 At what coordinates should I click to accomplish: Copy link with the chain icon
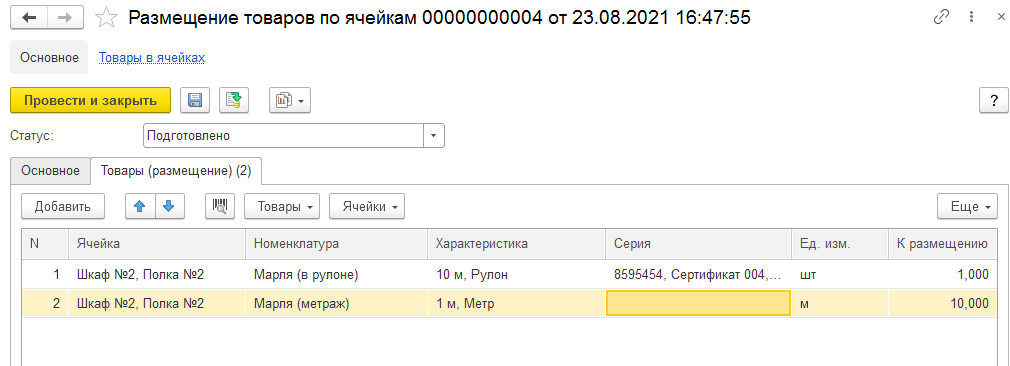click(942, 18)
